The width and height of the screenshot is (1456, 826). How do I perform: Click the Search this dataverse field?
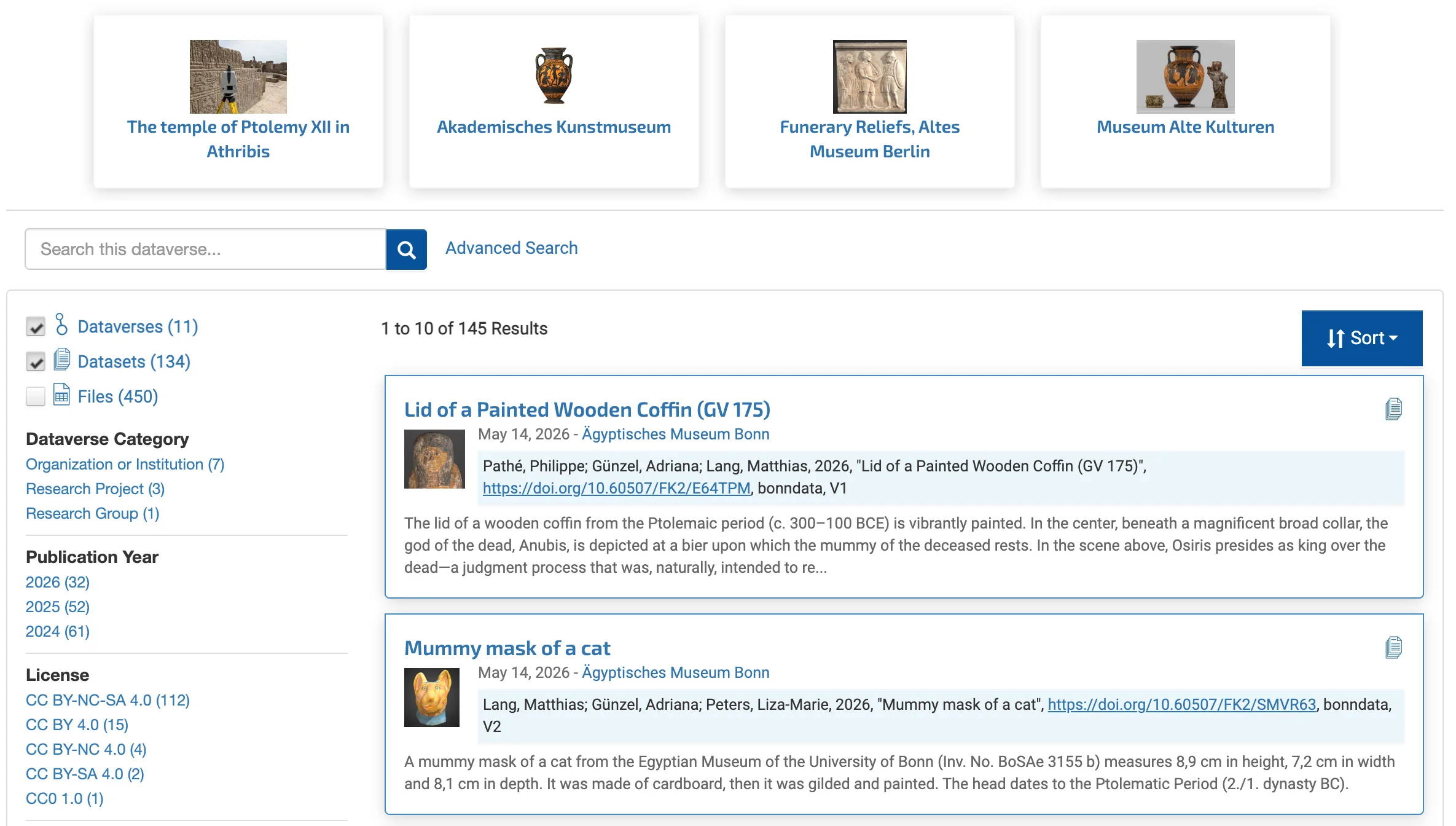click(205, 249)
